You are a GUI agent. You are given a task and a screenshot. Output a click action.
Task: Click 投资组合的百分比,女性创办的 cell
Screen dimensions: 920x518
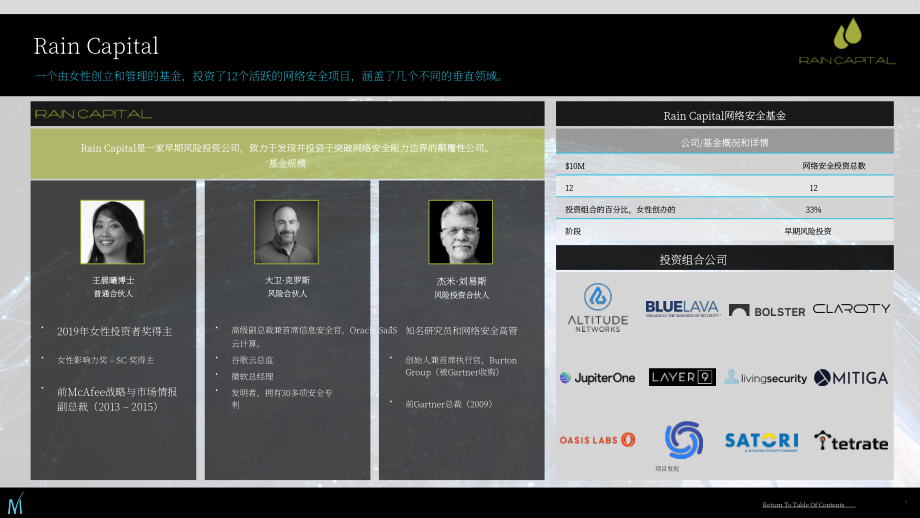[620, 209]
